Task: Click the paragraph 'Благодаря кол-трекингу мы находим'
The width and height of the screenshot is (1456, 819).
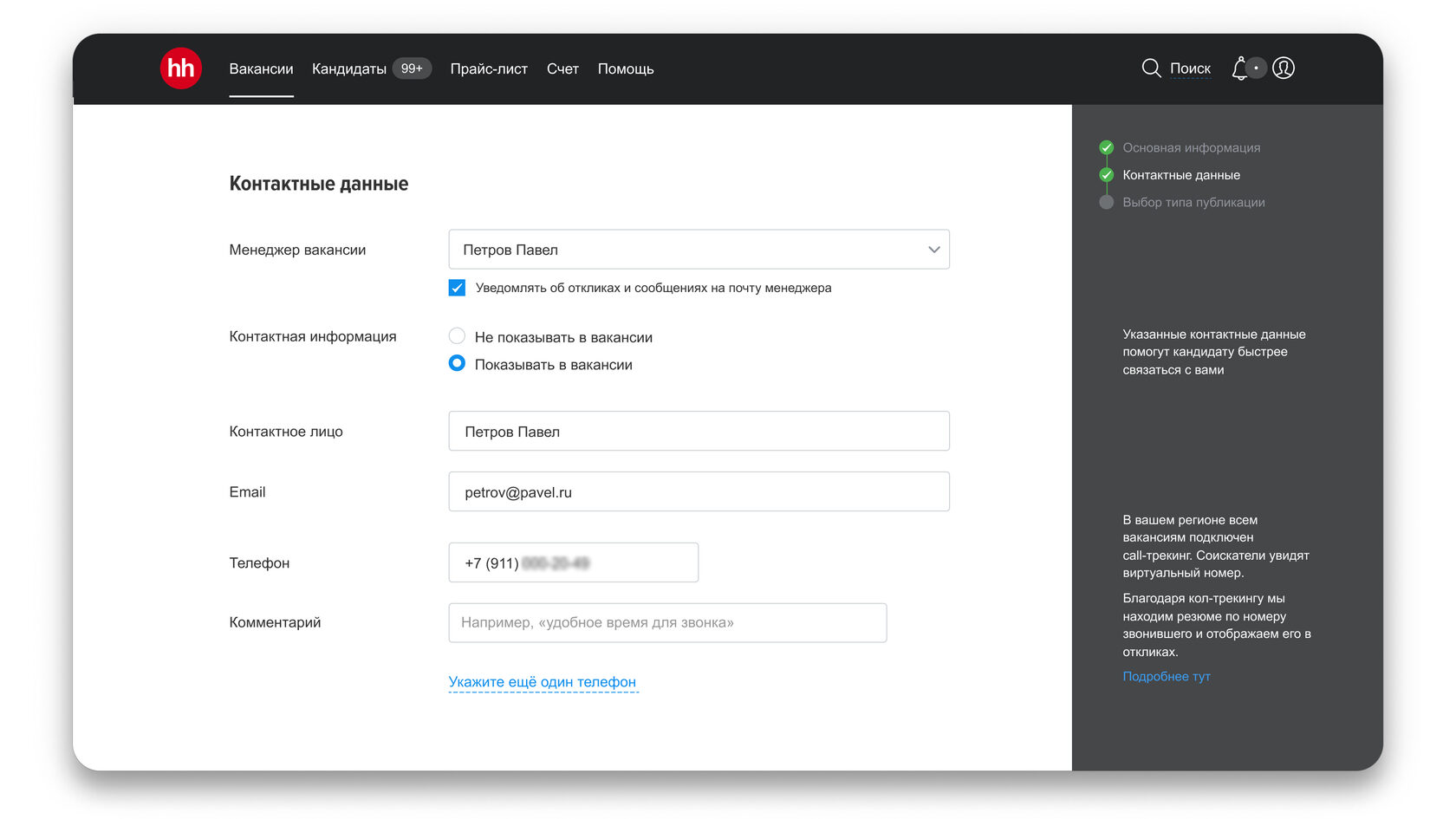Action: pos(1217,625)
